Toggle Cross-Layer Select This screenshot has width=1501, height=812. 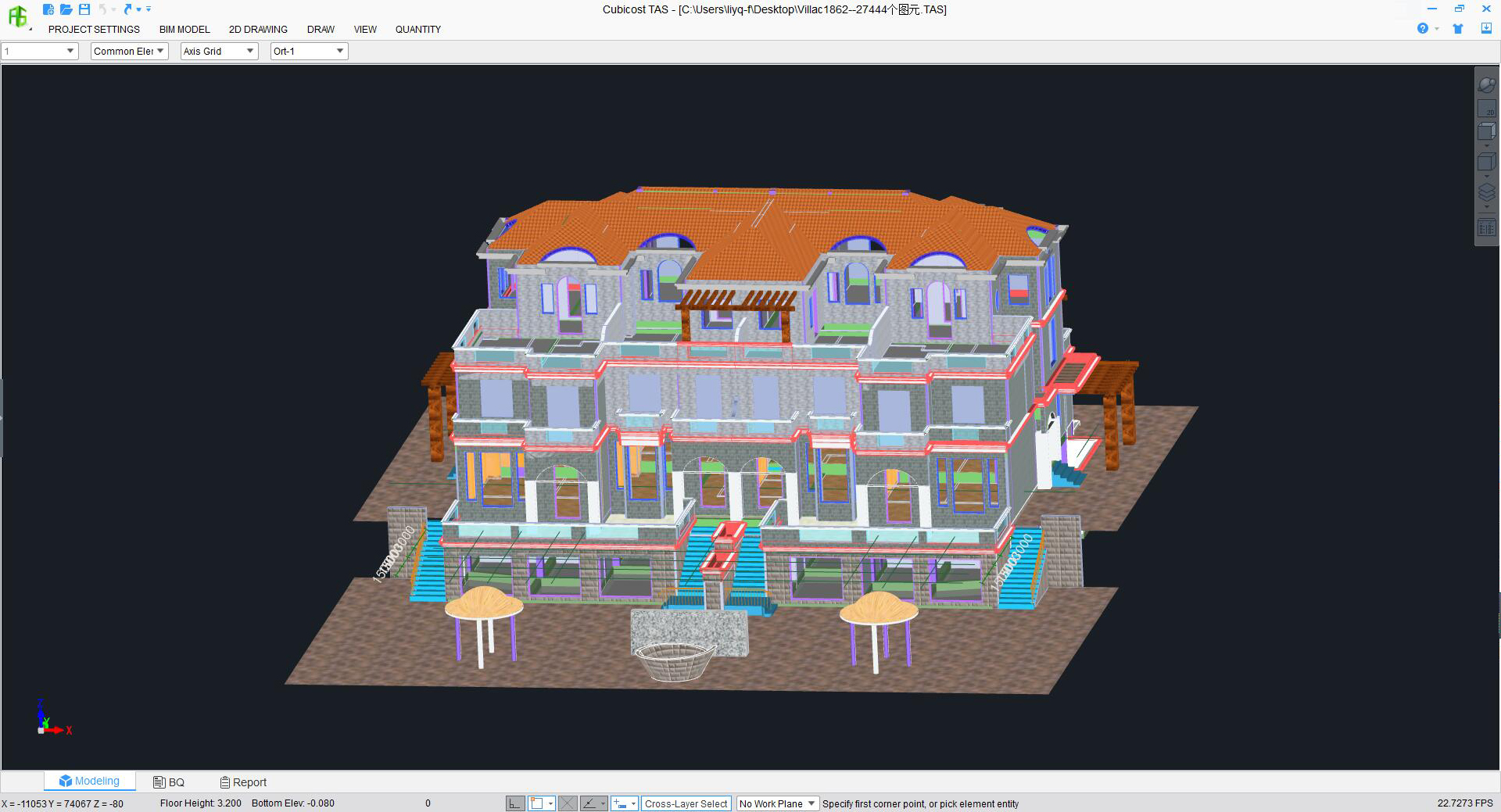[x=686, y=803]
